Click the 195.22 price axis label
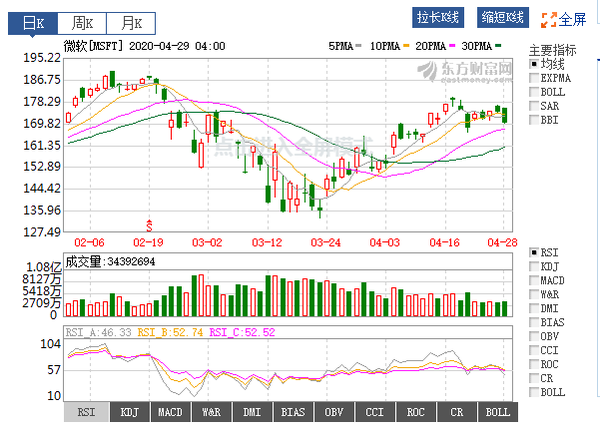This screenshot has height=430, width=600. click(42, 58)
